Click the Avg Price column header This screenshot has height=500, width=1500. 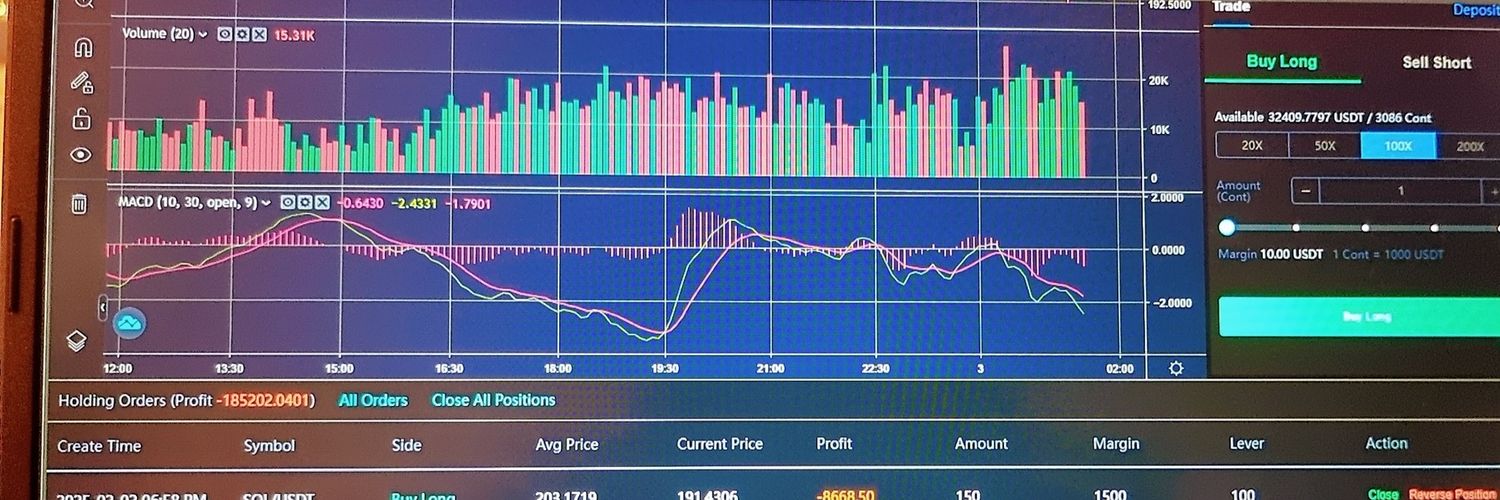[567, 444]
